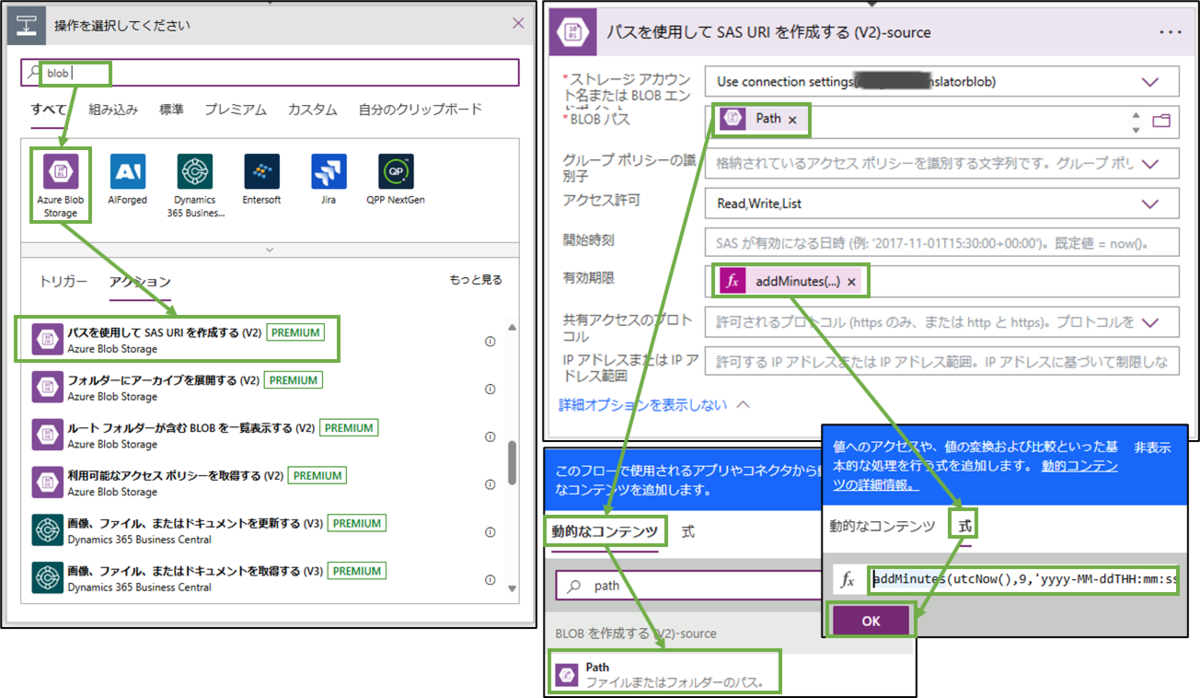Image resolution: width=1200 pixels, height=698 pixels.
Task: Open the アクセス許可 dropdown with Read,Write,List
Action: (x=1150, y=203)
